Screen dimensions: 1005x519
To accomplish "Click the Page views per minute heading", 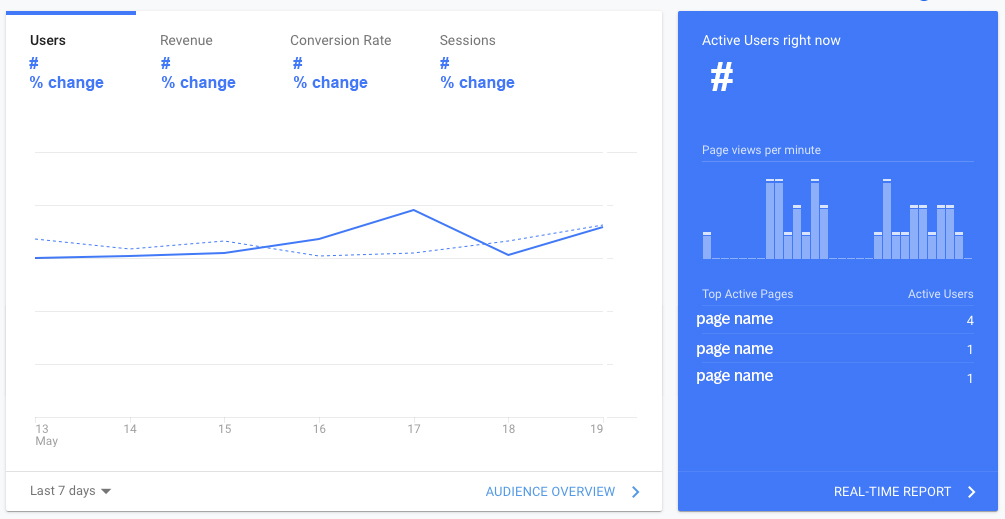I will pyautogui.click(x=761, y=150).
